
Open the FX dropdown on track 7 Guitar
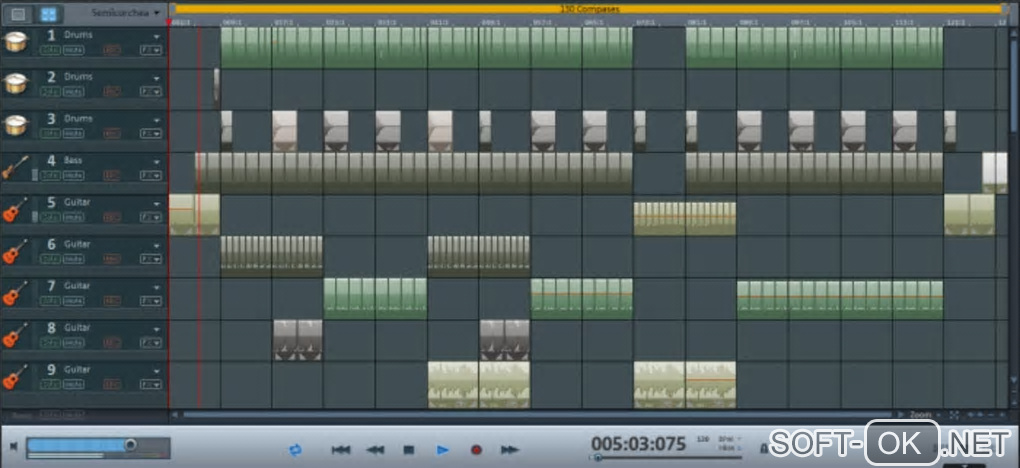(149, 300)
